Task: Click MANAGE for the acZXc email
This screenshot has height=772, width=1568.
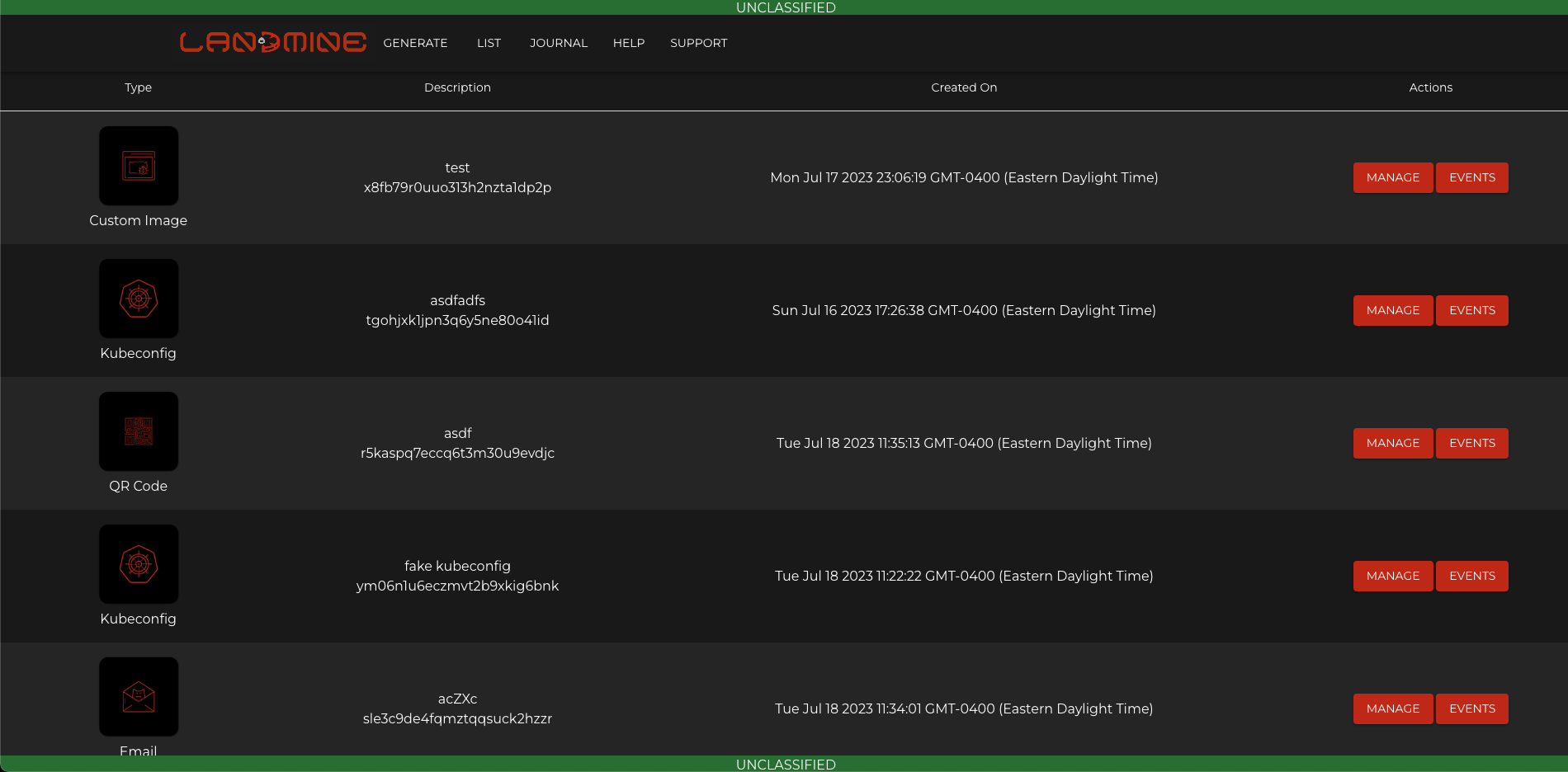Action: (1392, 708)
